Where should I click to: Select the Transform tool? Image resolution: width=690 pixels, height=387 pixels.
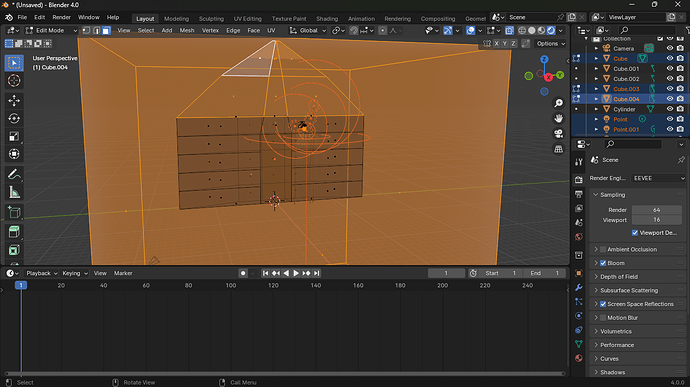14,154
